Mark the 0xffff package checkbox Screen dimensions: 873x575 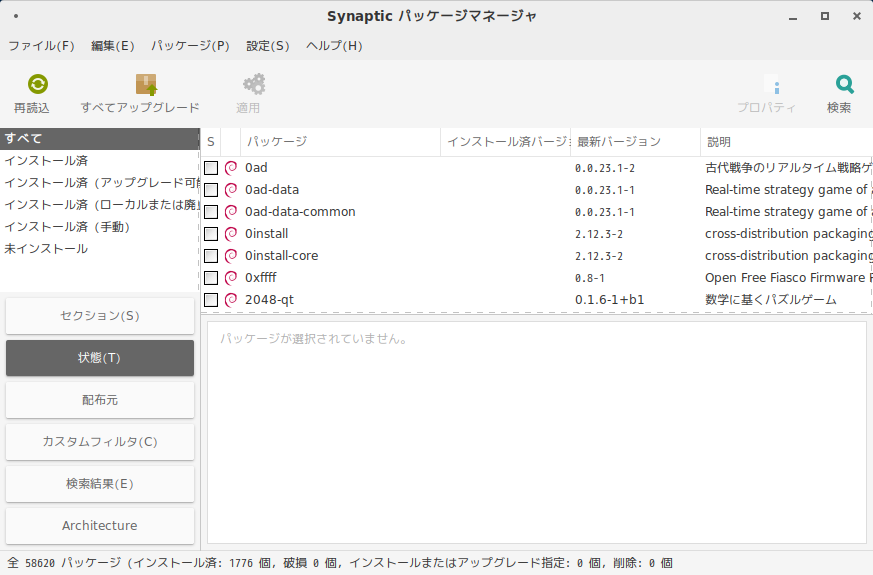[x=211, y=277]
